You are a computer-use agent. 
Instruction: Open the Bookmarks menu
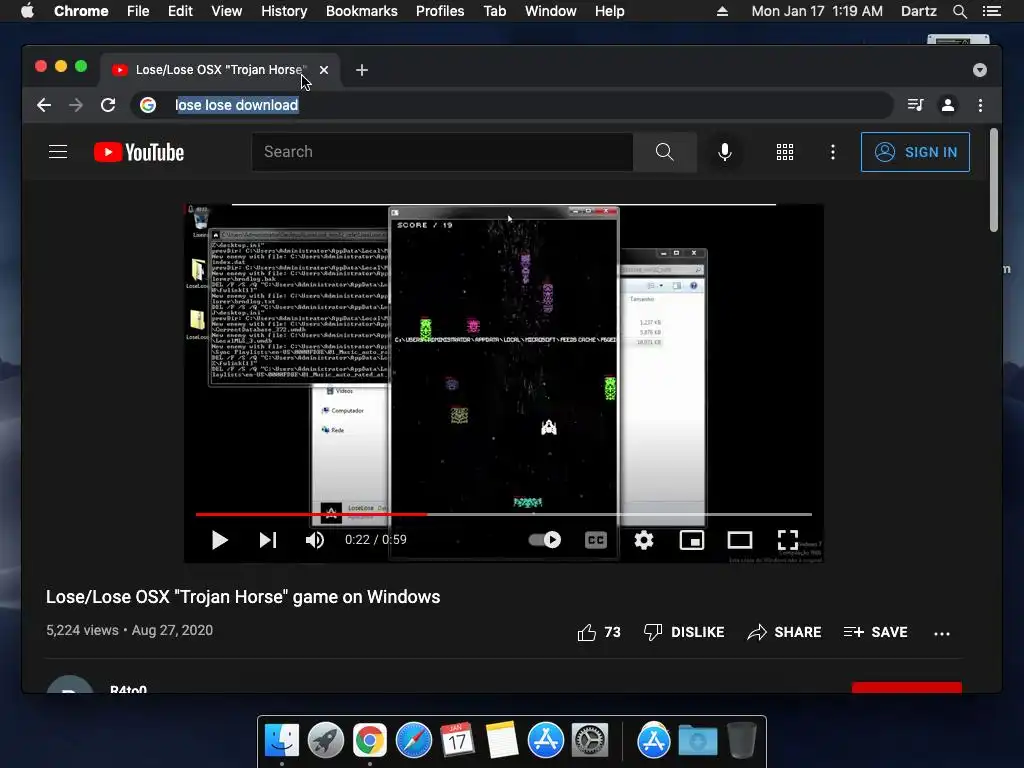(x=362, y=11)
